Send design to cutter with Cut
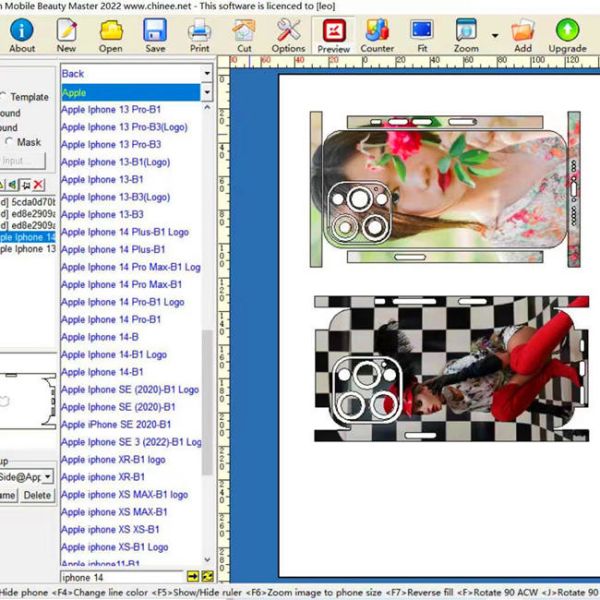This screenshot has height=600, width=600. 244,34
